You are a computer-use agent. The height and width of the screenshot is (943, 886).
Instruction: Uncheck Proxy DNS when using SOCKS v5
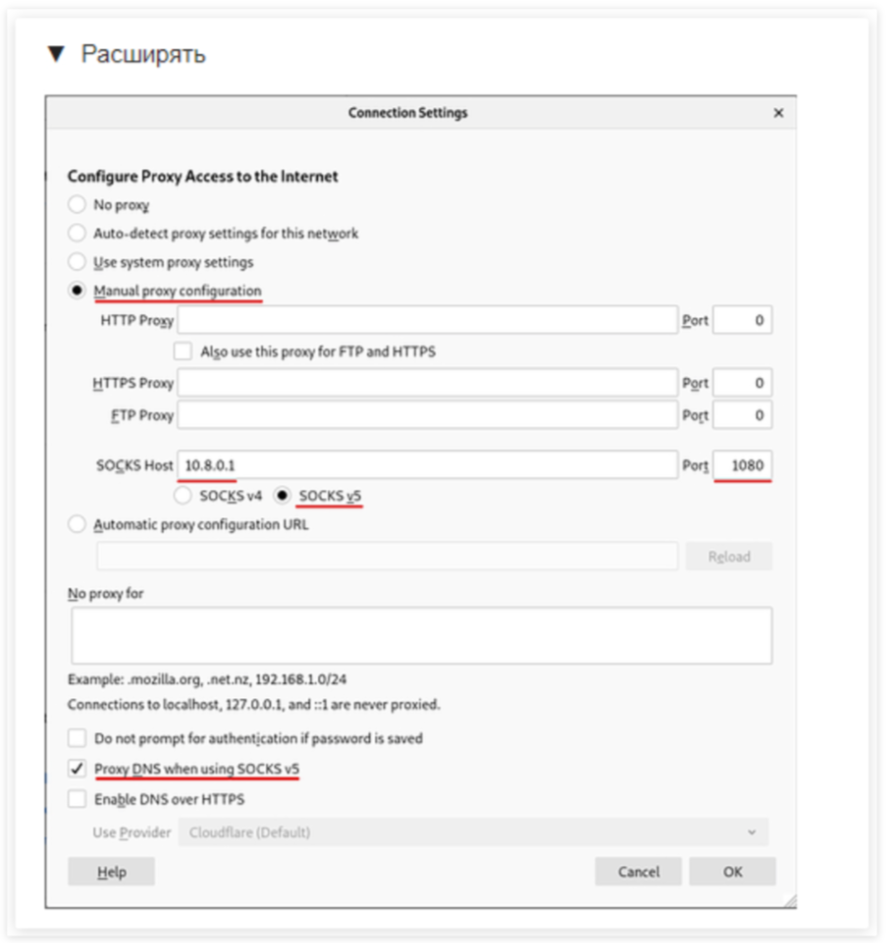77,769
